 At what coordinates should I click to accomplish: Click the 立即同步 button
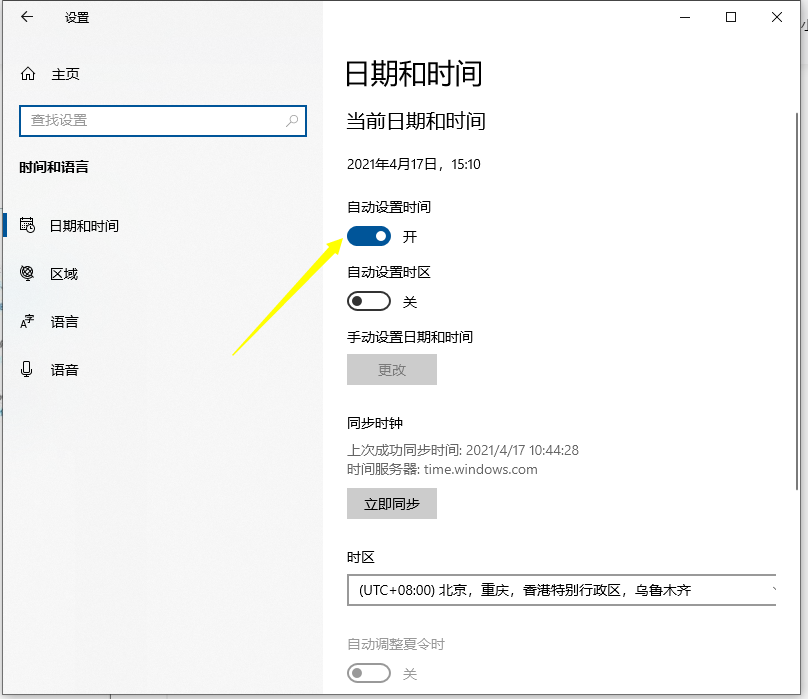pos(391,503)
